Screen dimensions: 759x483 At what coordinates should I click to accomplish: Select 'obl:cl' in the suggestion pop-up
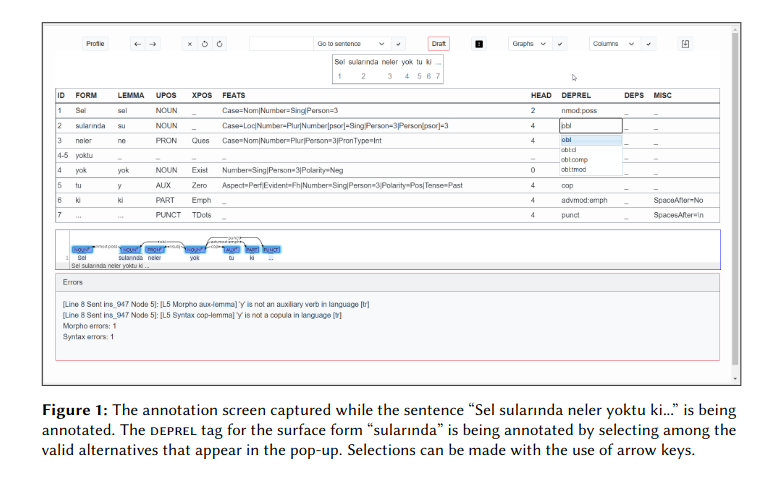pos(591,150)
